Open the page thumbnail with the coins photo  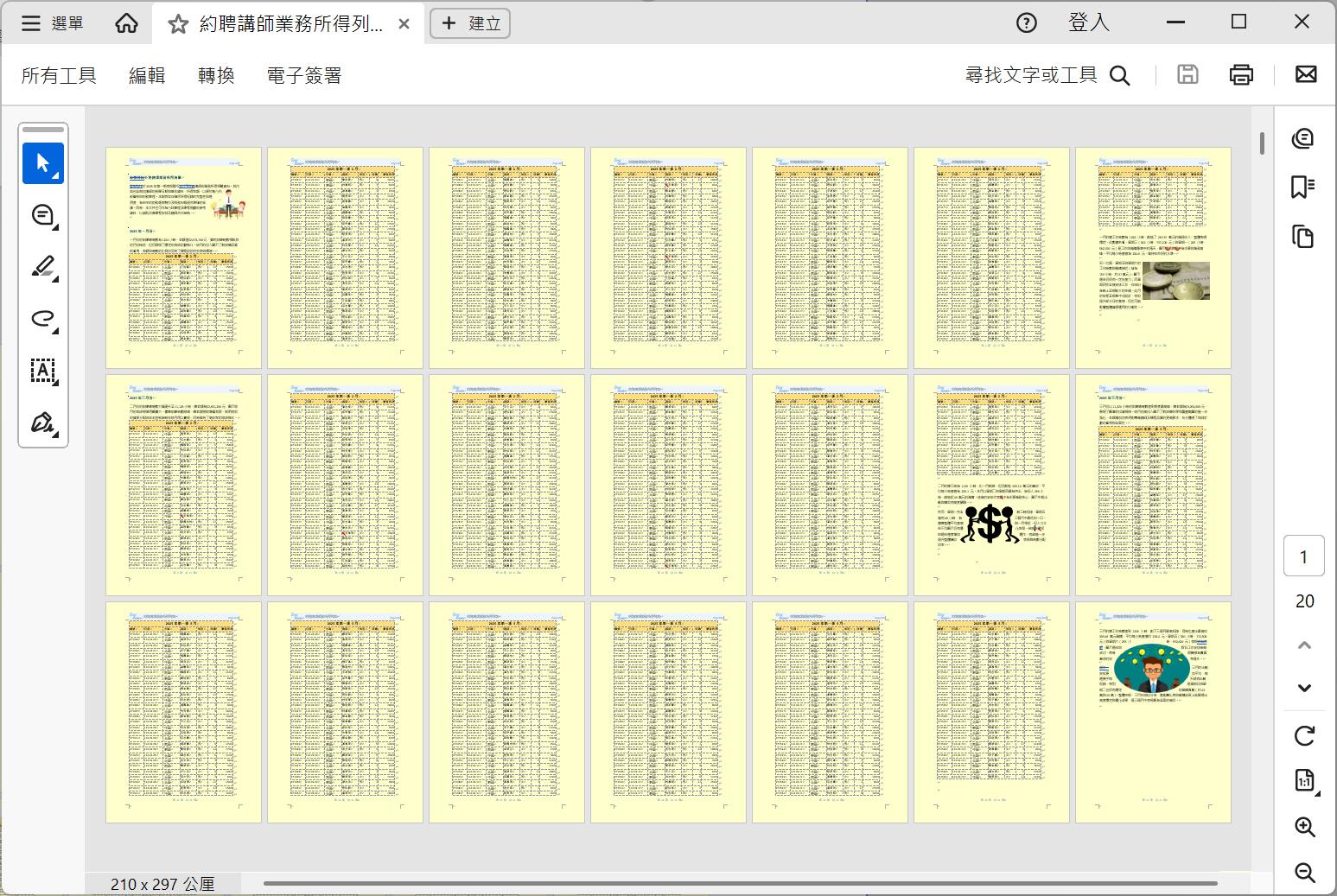click(1153, 257)
